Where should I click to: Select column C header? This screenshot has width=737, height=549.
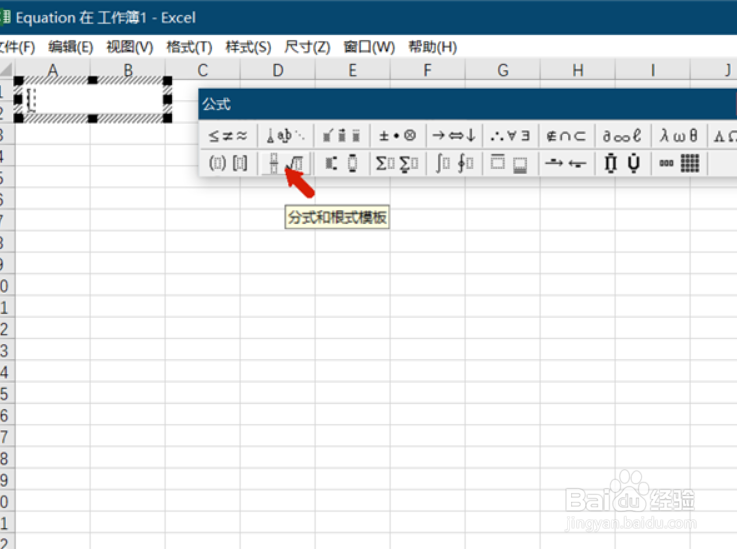[x=203, y=70]
